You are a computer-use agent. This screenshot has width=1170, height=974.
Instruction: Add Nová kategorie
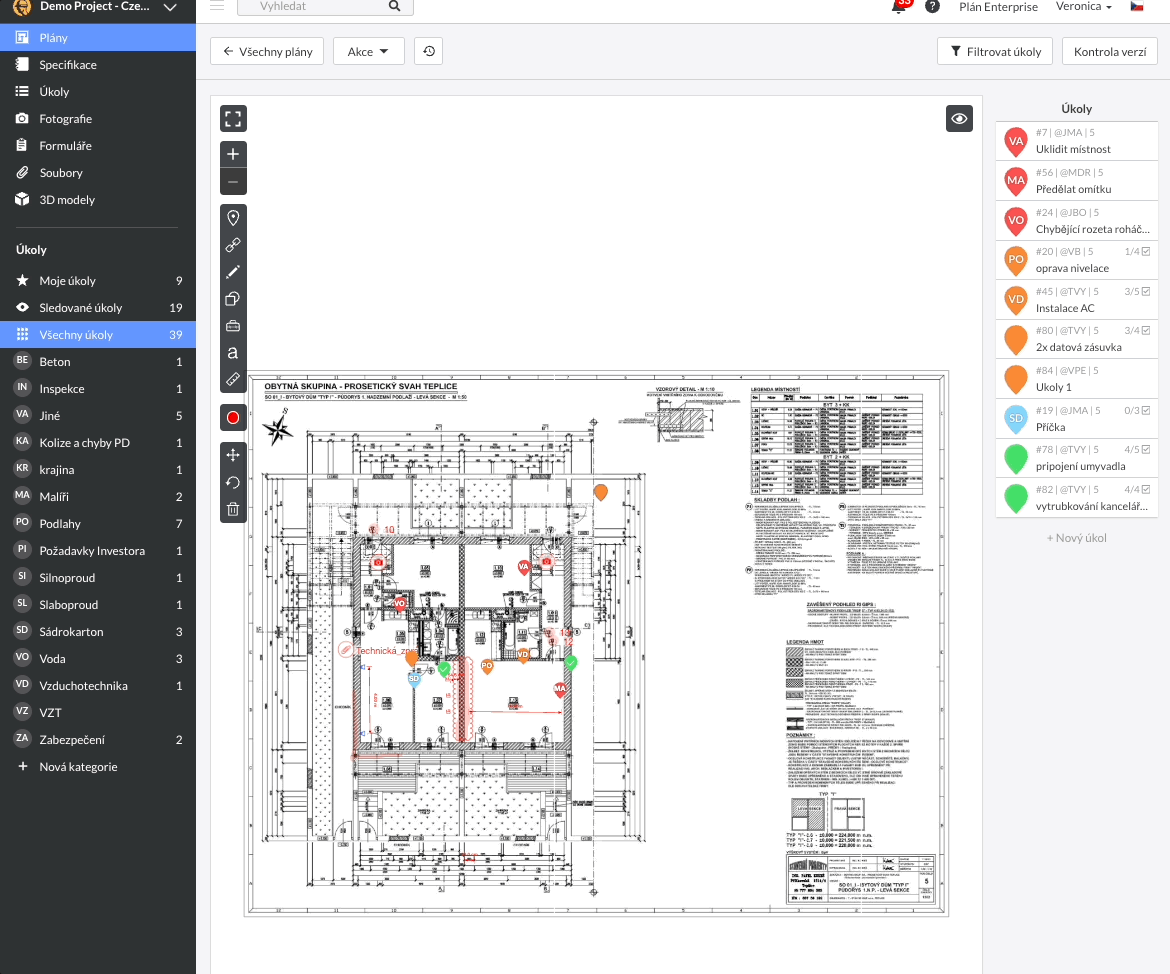click(98, 767)
